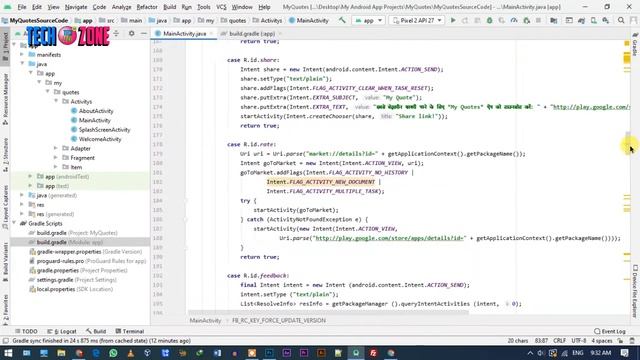Collapse the Gradle Scripts node
The width and height of the screenshot is (640, 360).
tap(14, 223)
